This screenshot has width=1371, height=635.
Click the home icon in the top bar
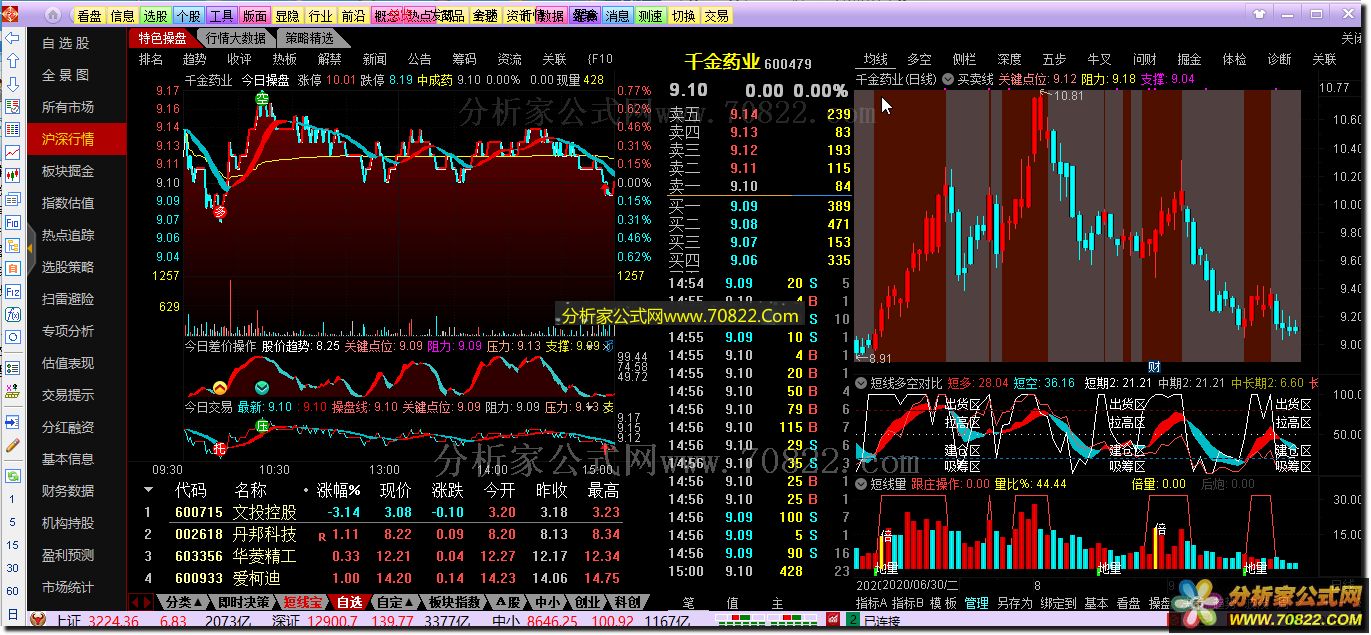(x=52, y=16)
